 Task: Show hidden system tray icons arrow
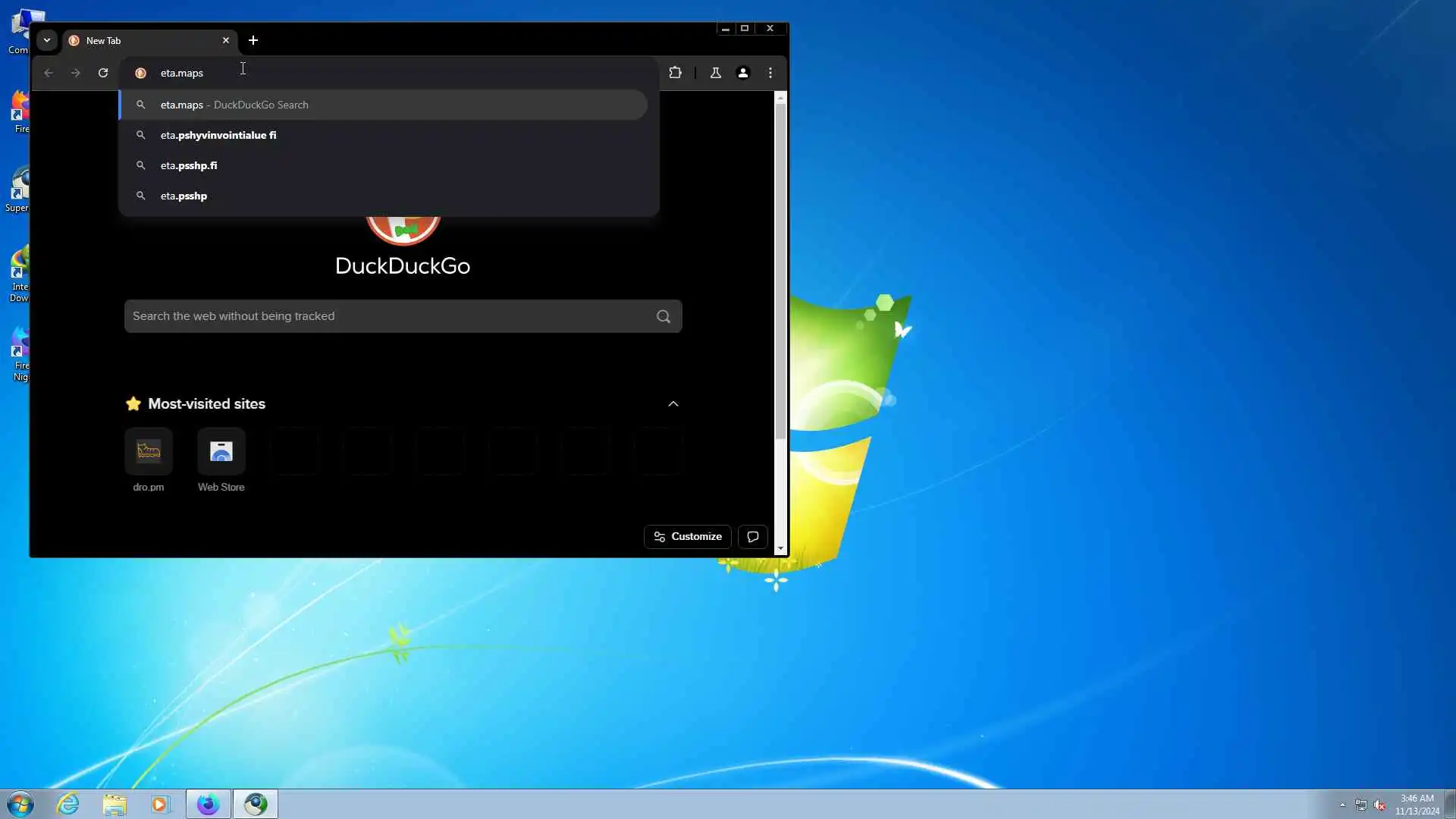click(x=1342, y=805)
